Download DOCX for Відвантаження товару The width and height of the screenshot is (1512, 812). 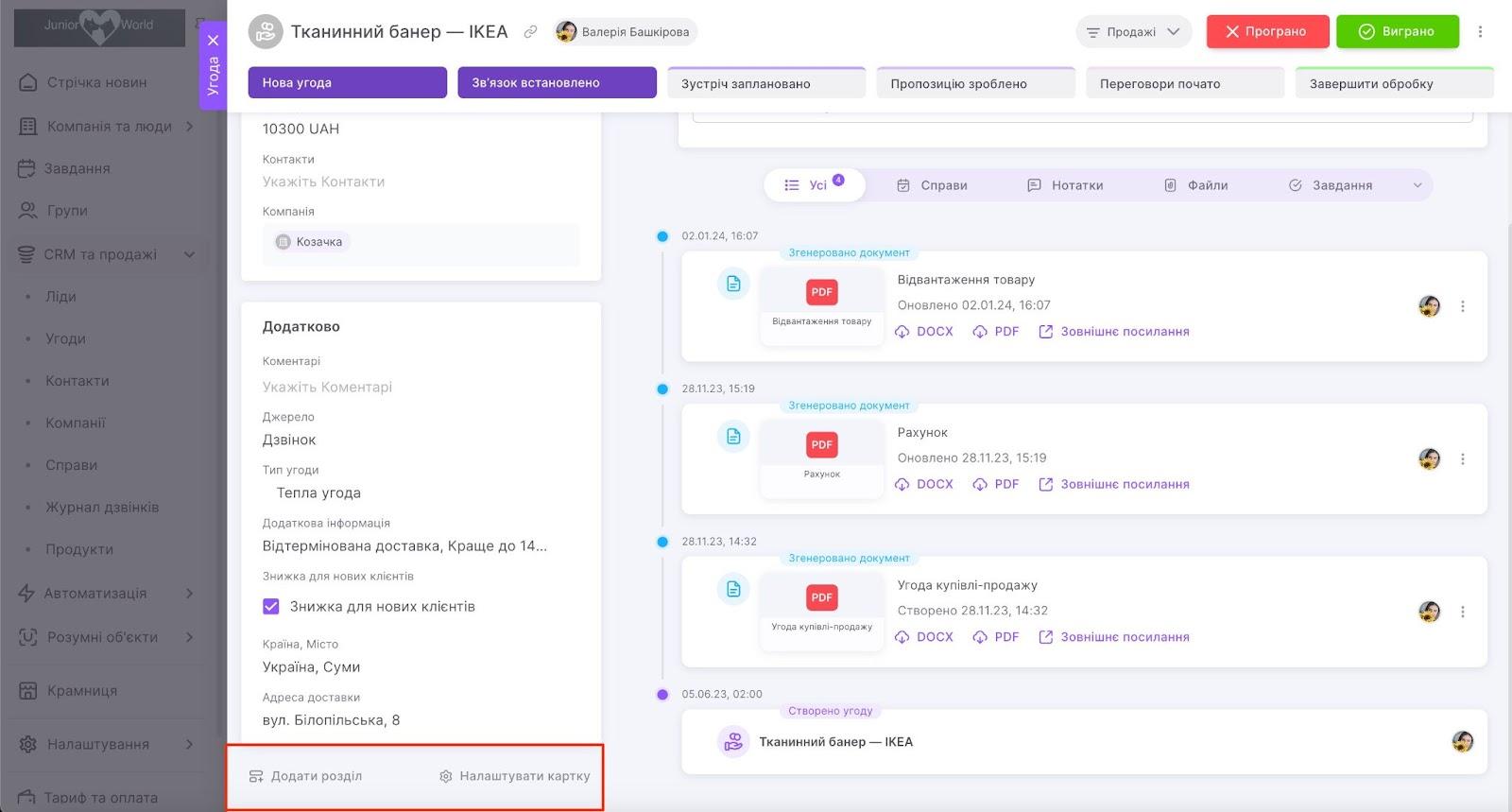924,332
